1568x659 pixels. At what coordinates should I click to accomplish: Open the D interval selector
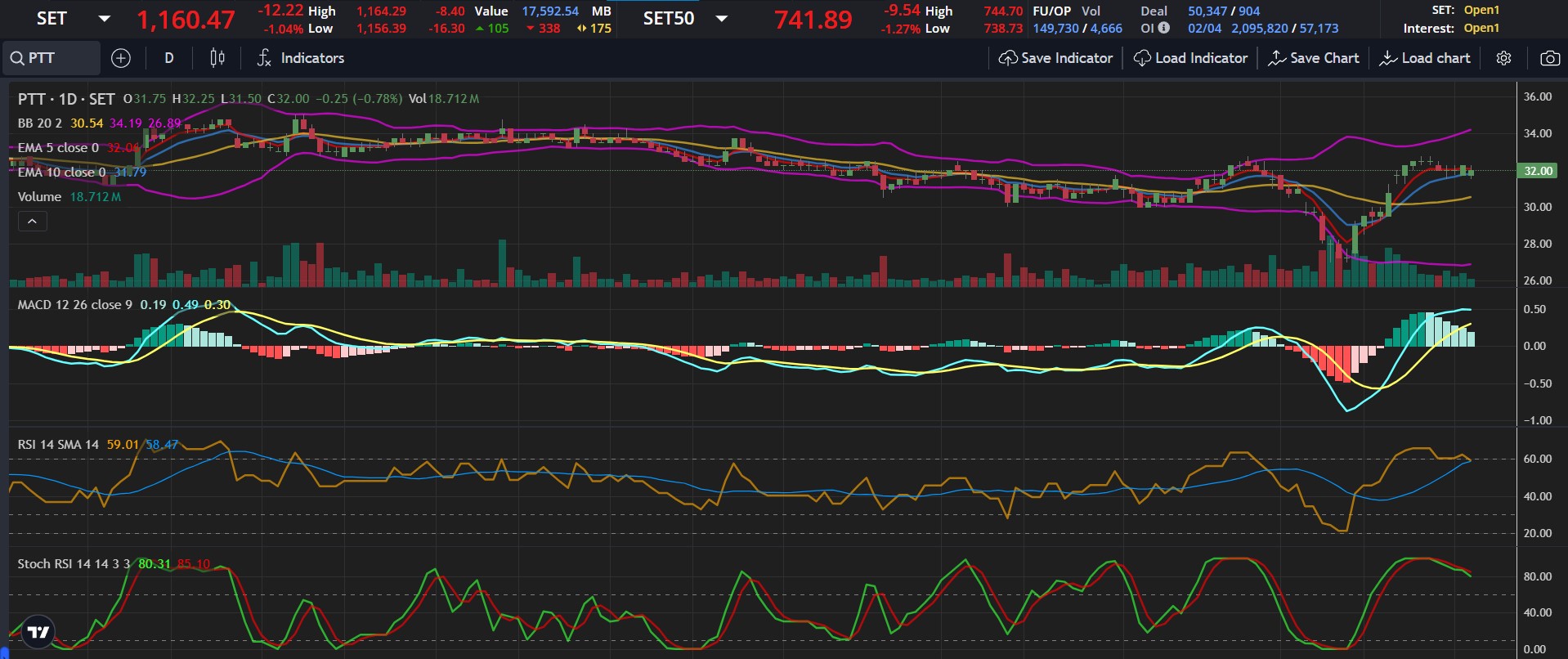[x=169, y=58]
